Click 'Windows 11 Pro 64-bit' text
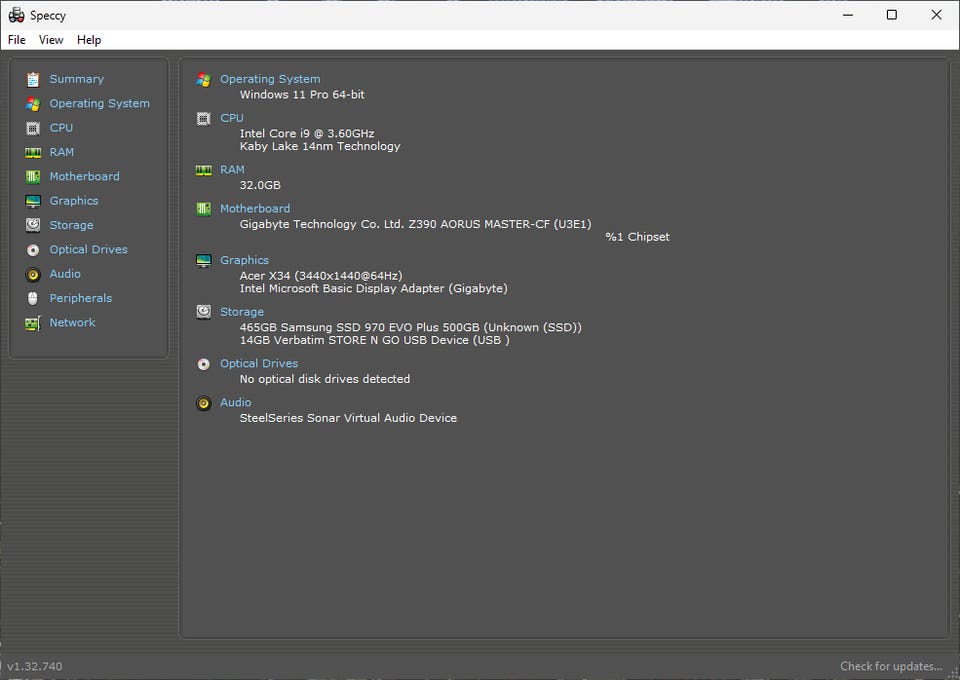 [302, 95]
